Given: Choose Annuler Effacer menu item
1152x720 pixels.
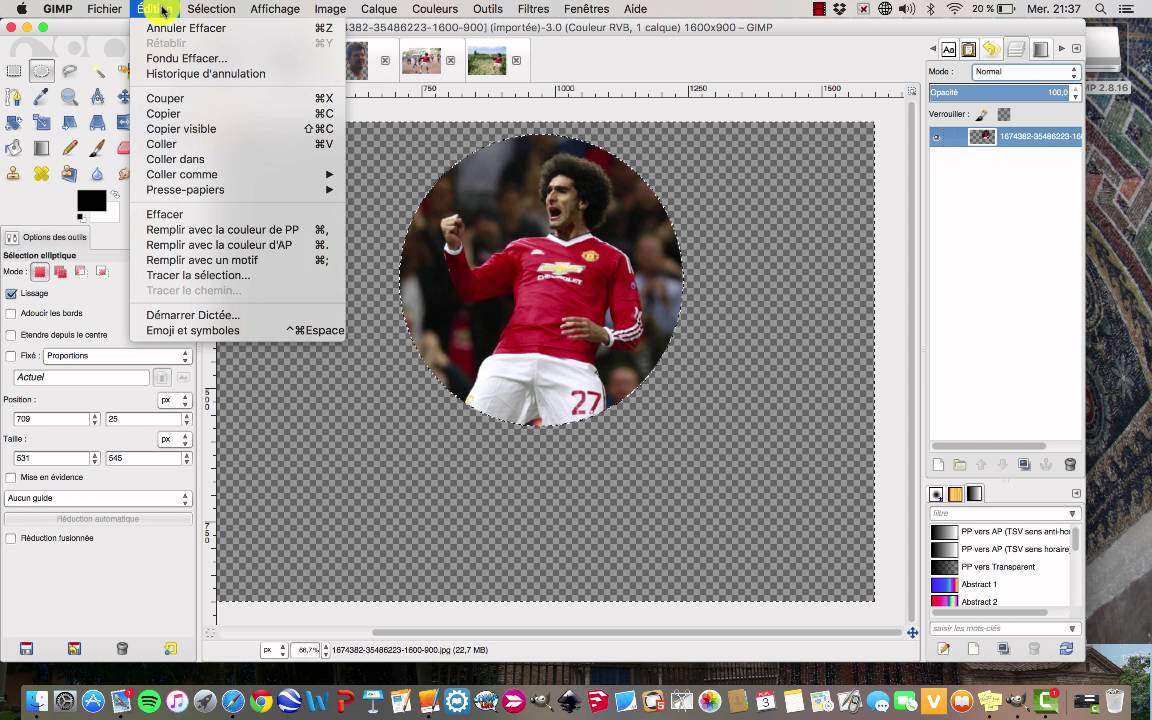Looking at the screenshot, I should (x=237, y=28).
